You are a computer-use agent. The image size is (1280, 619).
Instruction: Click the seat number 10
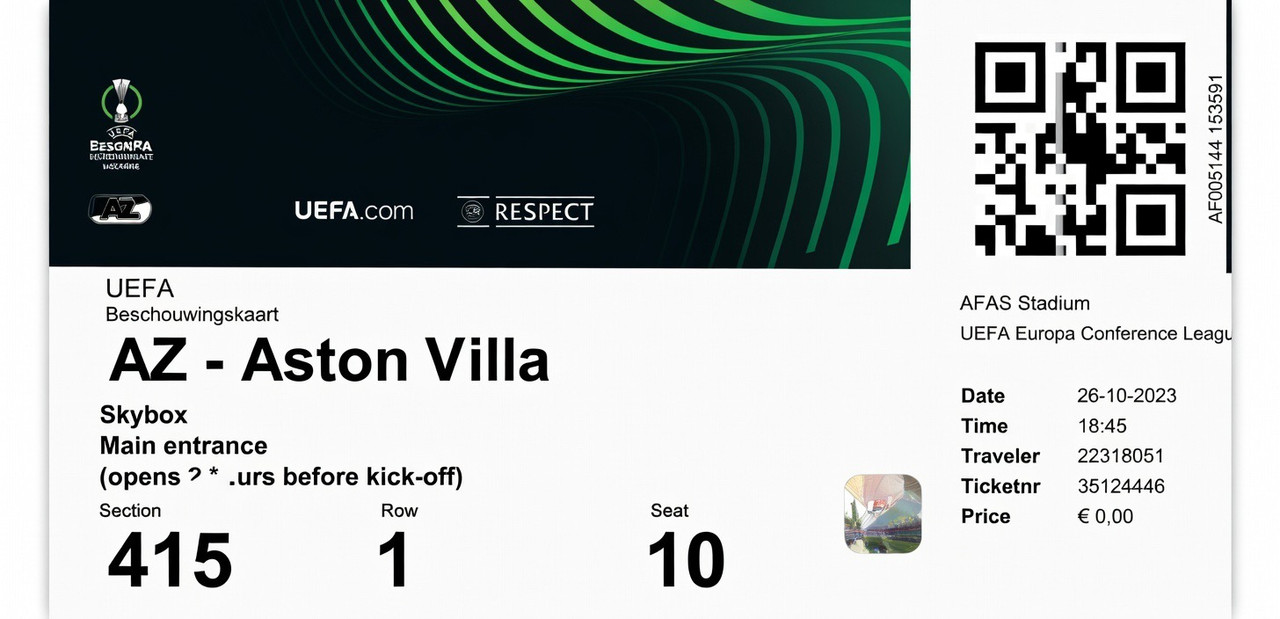[685, 560]
